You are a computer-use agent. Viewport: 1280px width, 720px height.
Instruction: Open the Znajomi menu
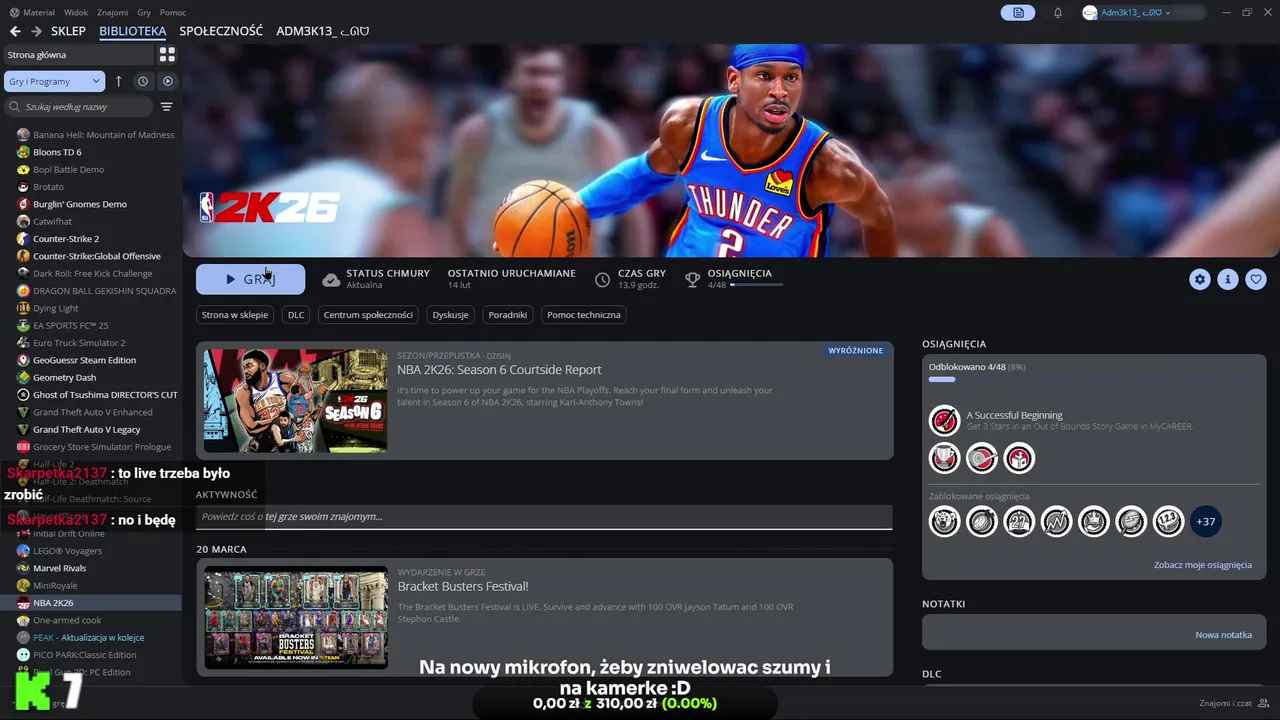click(113, 13)
